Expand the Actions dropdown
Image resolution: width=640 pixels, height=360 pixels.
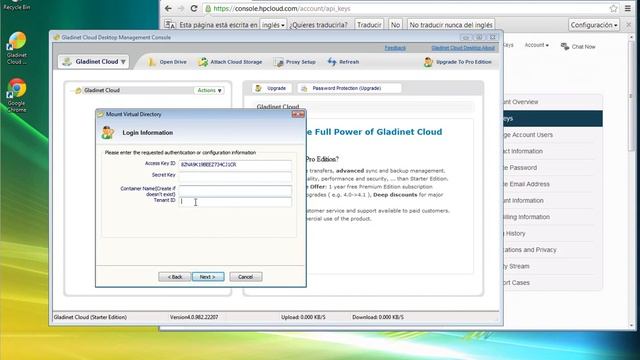[x=209, y=90]
